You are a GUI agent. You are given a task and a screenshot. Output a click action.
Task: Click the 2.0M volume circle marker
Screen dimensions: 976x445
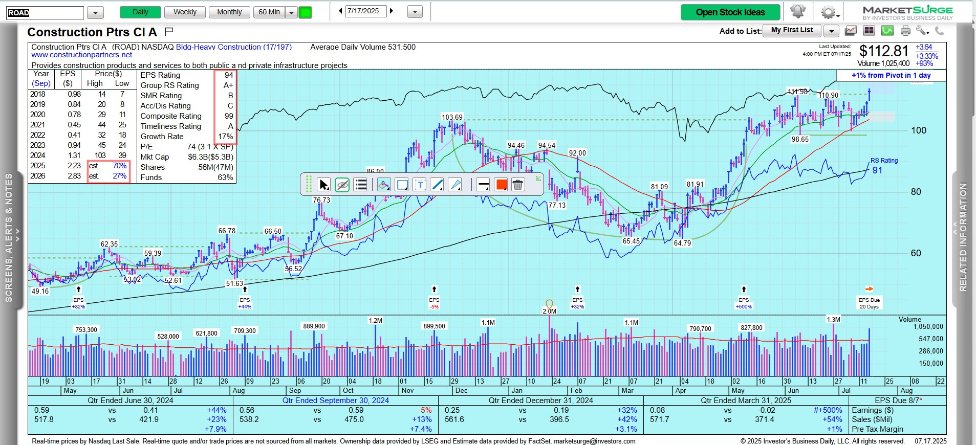coord(549,304)
